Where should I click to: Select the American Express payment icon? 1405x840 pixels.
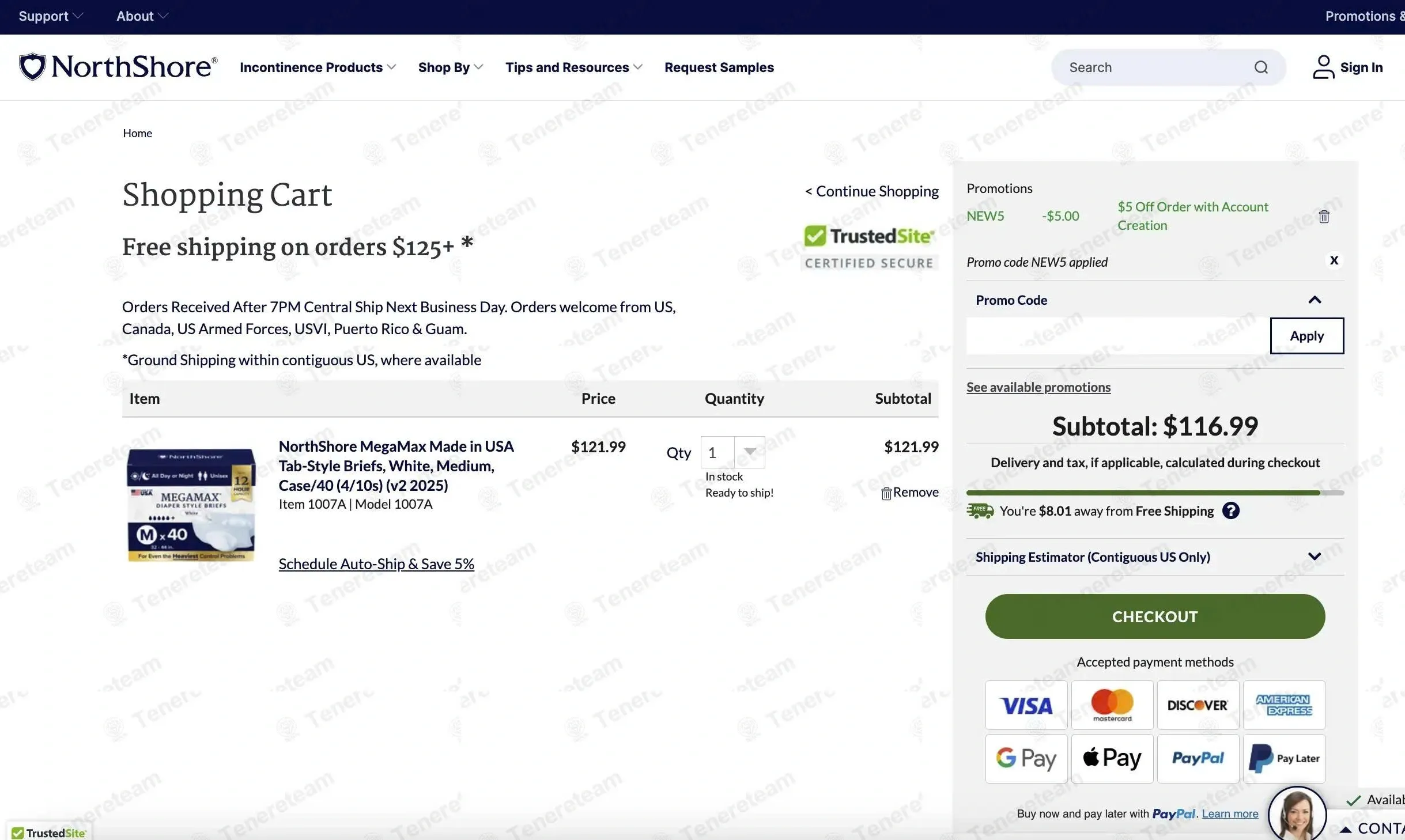pos(1283,705)
